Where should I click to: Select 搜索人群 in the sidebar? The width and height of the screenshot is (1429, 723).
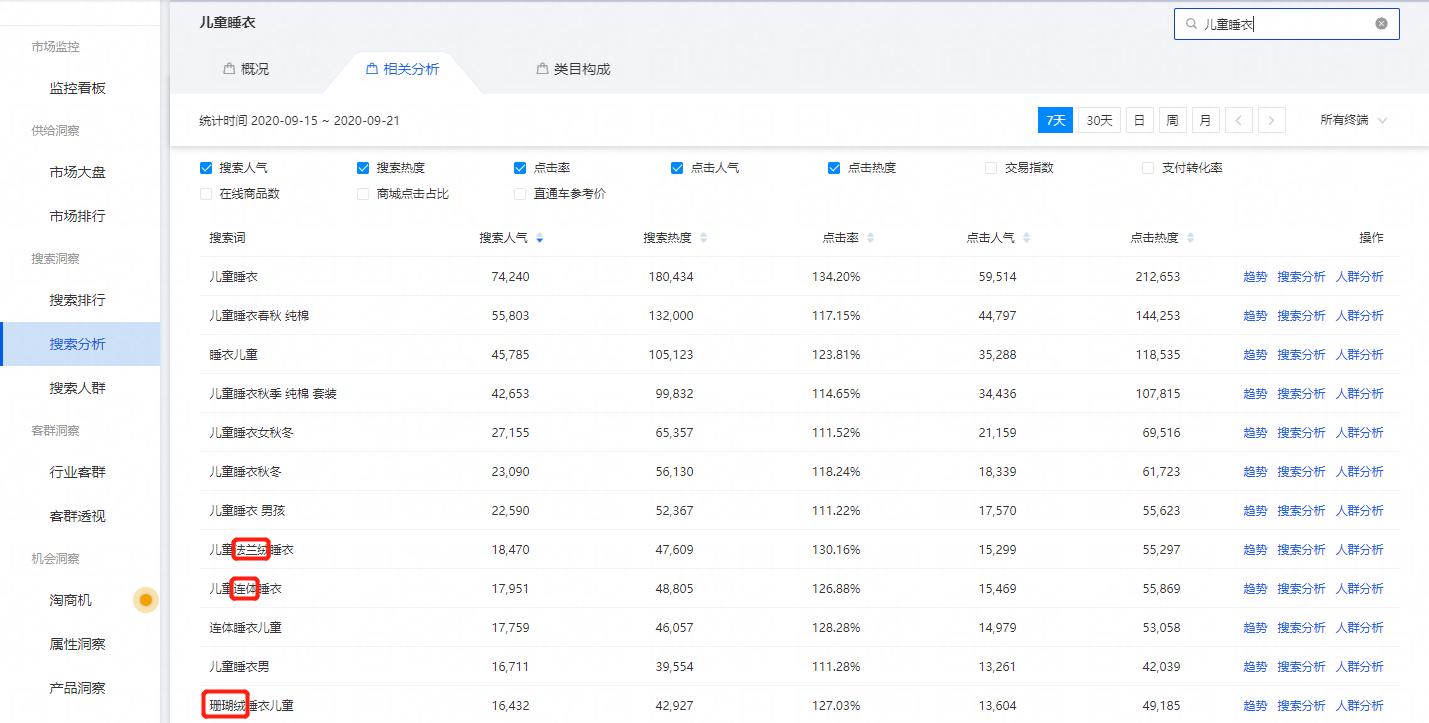click(80, 387)
